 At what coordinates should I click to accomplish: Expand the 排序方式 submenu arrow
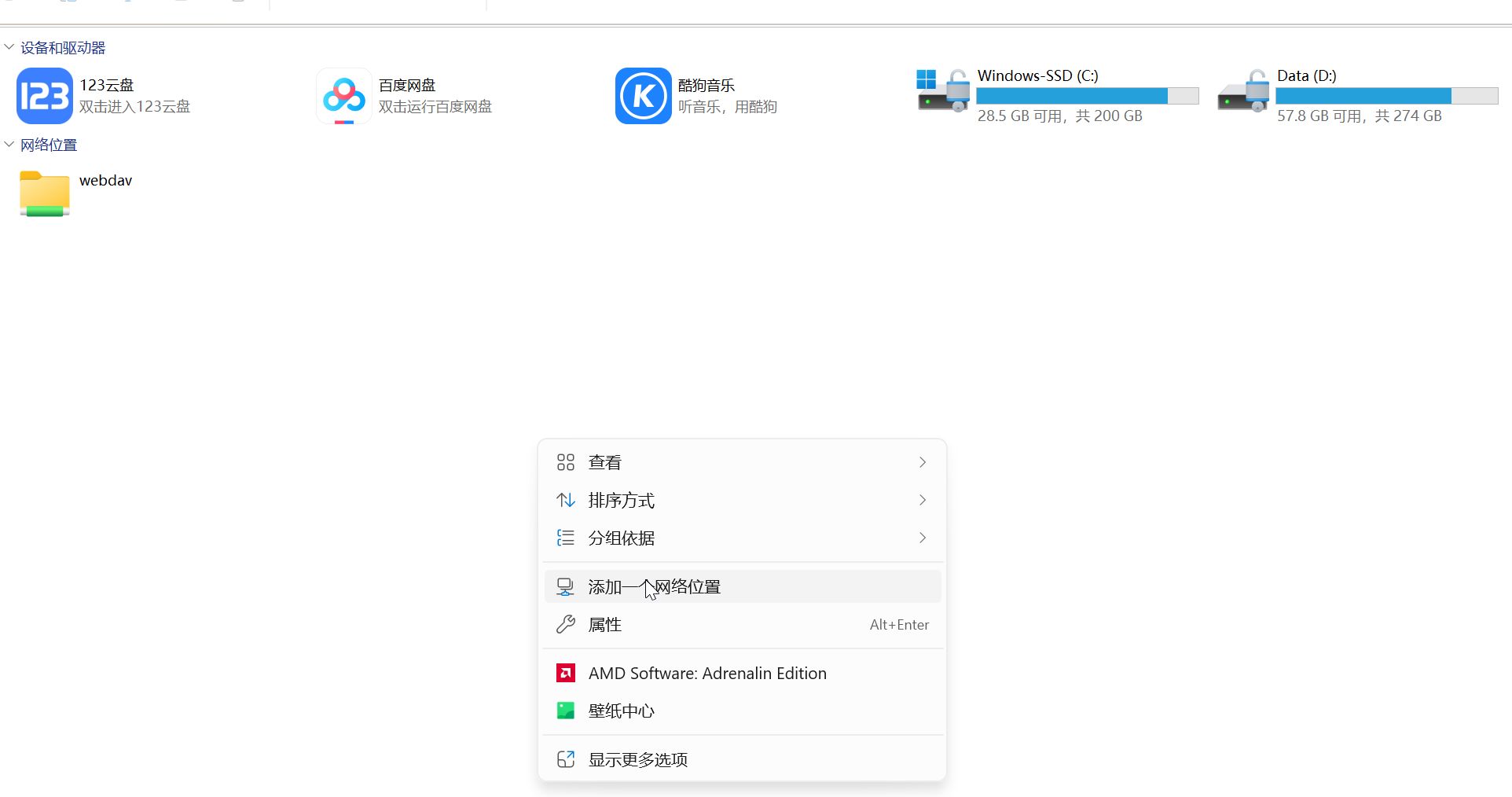point(923,500)
